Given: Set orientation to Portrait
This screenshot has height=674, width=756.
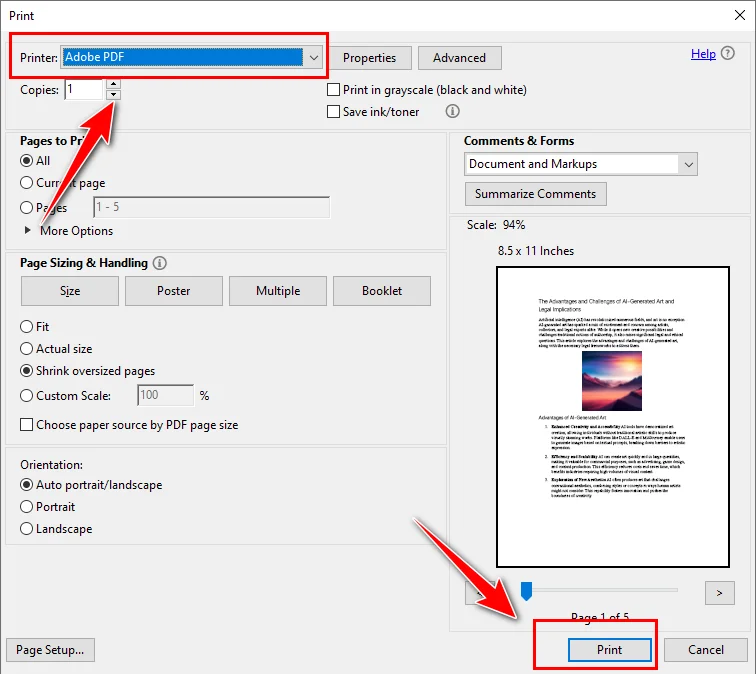Looking at the screenshot, I should [27, 507].
